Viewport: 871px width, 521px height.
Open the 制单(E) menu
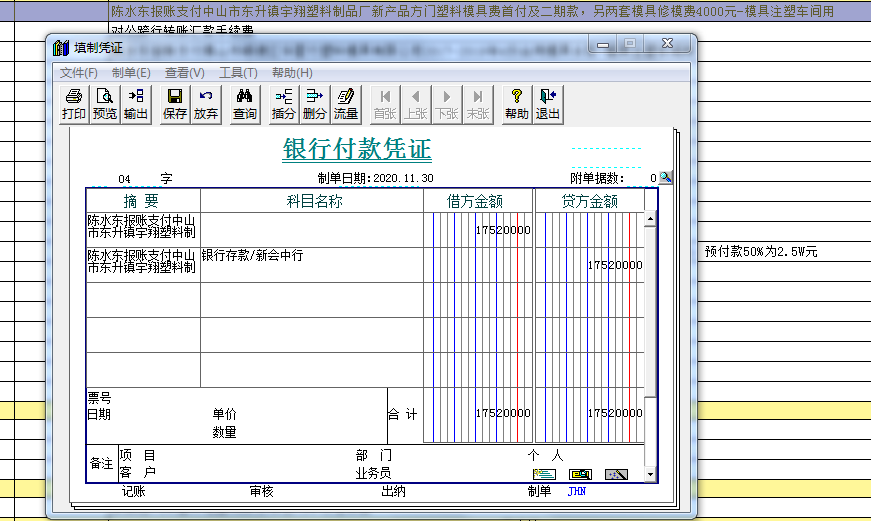pos(131,73)
